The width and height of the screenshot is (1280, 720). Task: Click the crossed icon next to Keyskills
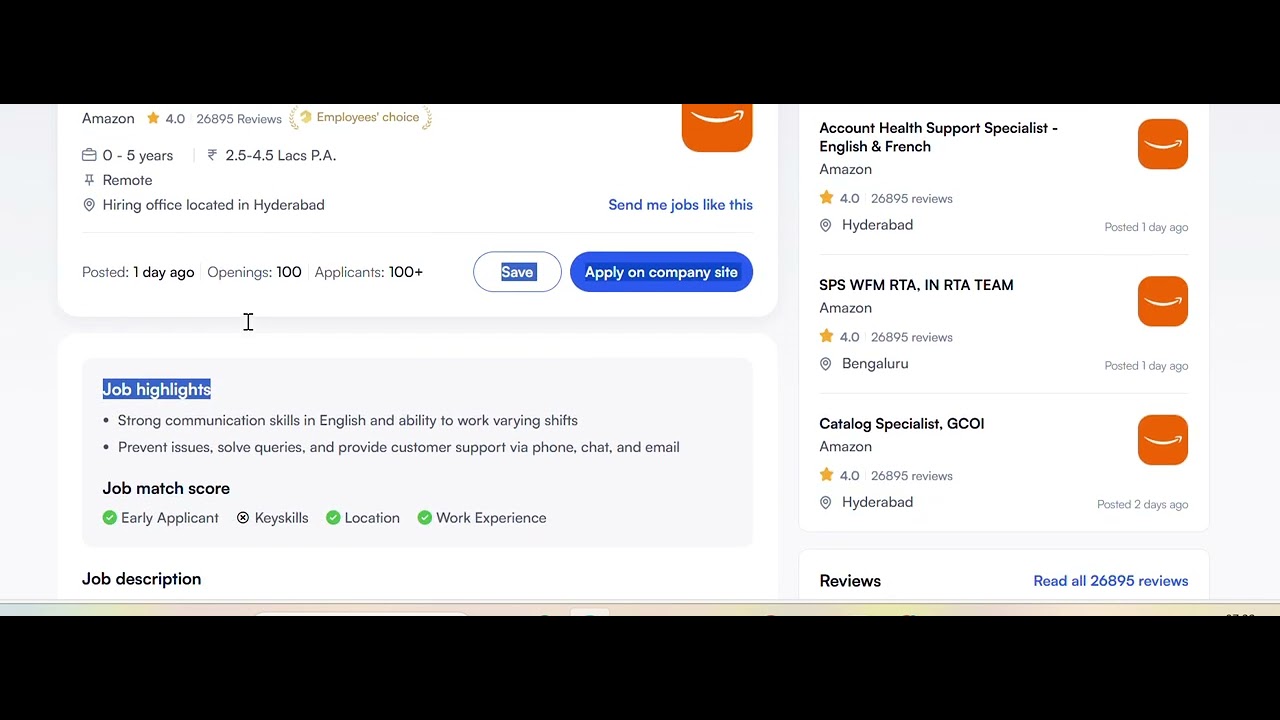tap(243, 518)
